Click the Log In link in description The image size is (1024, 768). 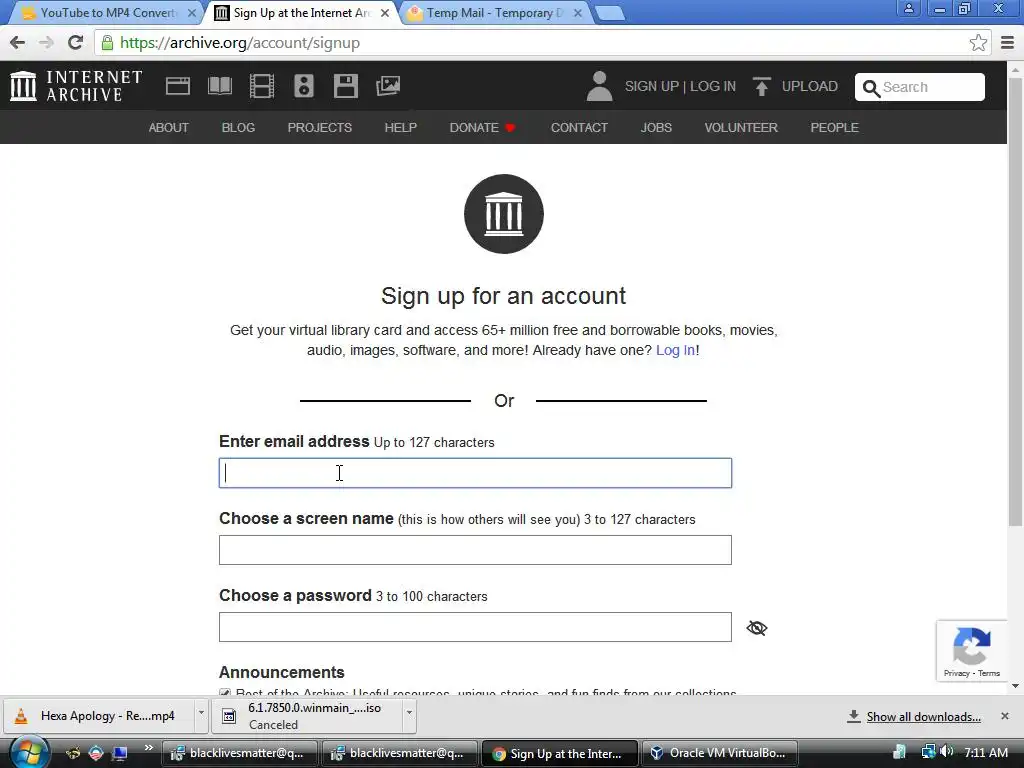coord(675,350)
